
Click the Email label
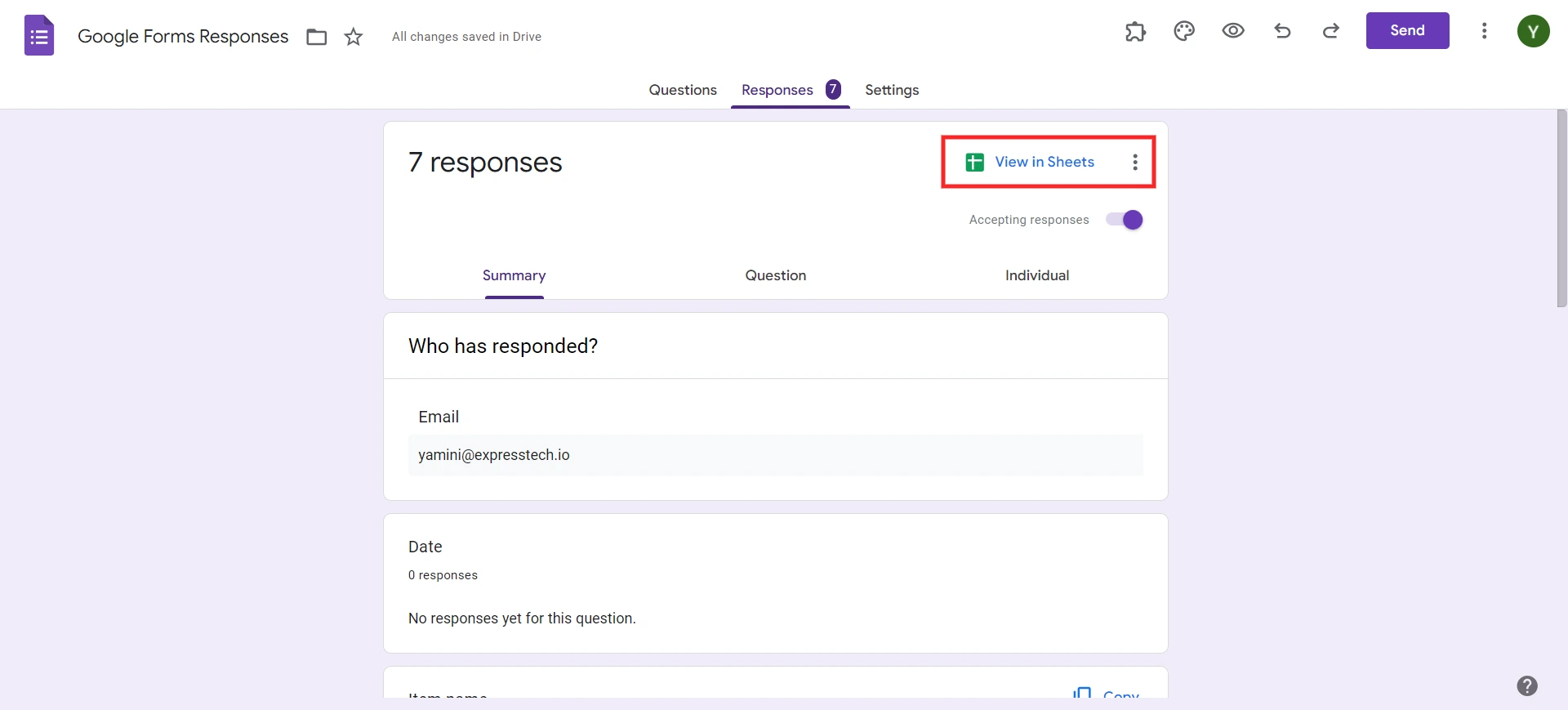coord(439,417)
